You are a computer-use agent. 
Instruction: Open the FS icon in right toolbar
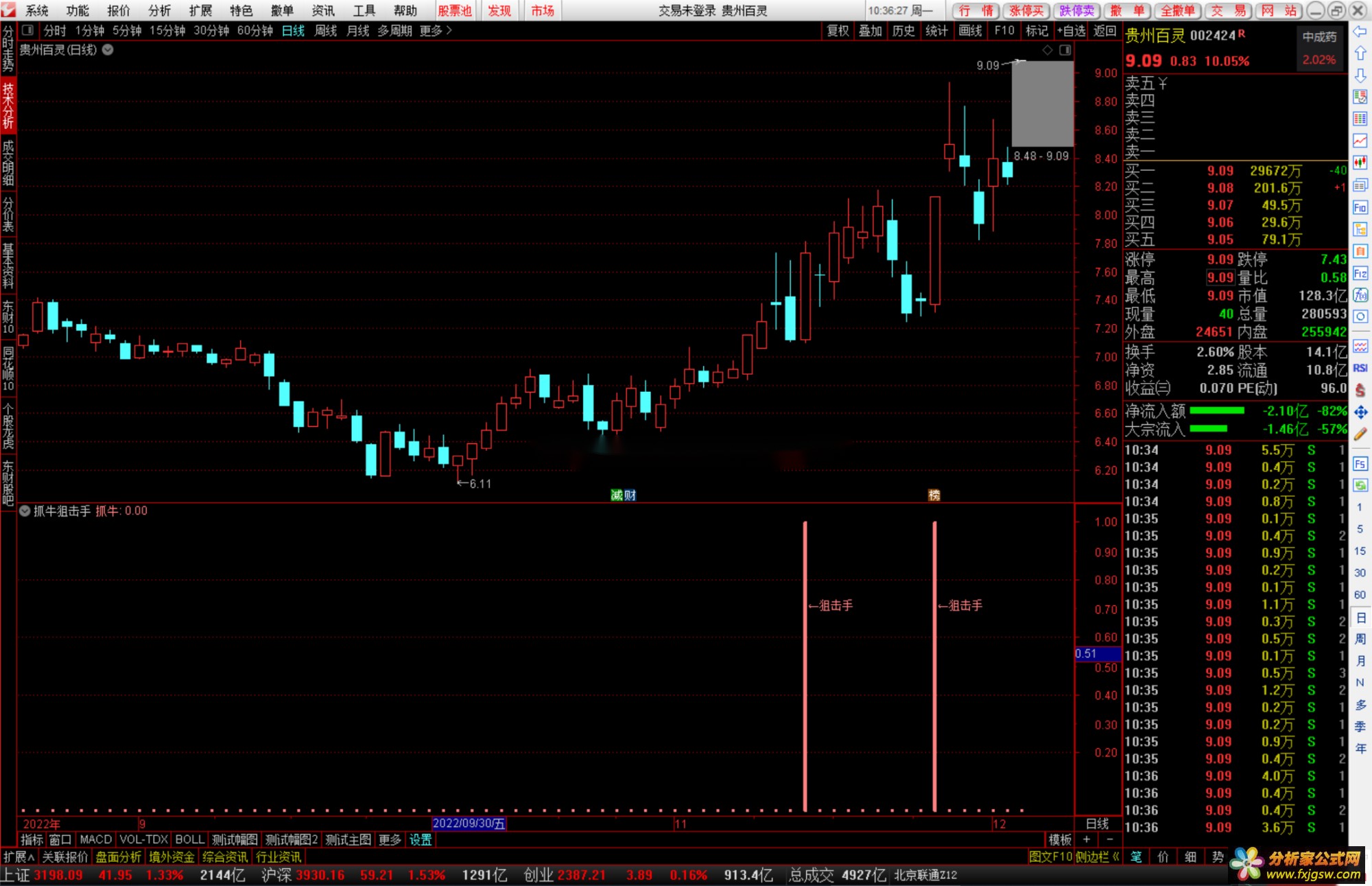pyautogui.click(x=1360, y=464)
